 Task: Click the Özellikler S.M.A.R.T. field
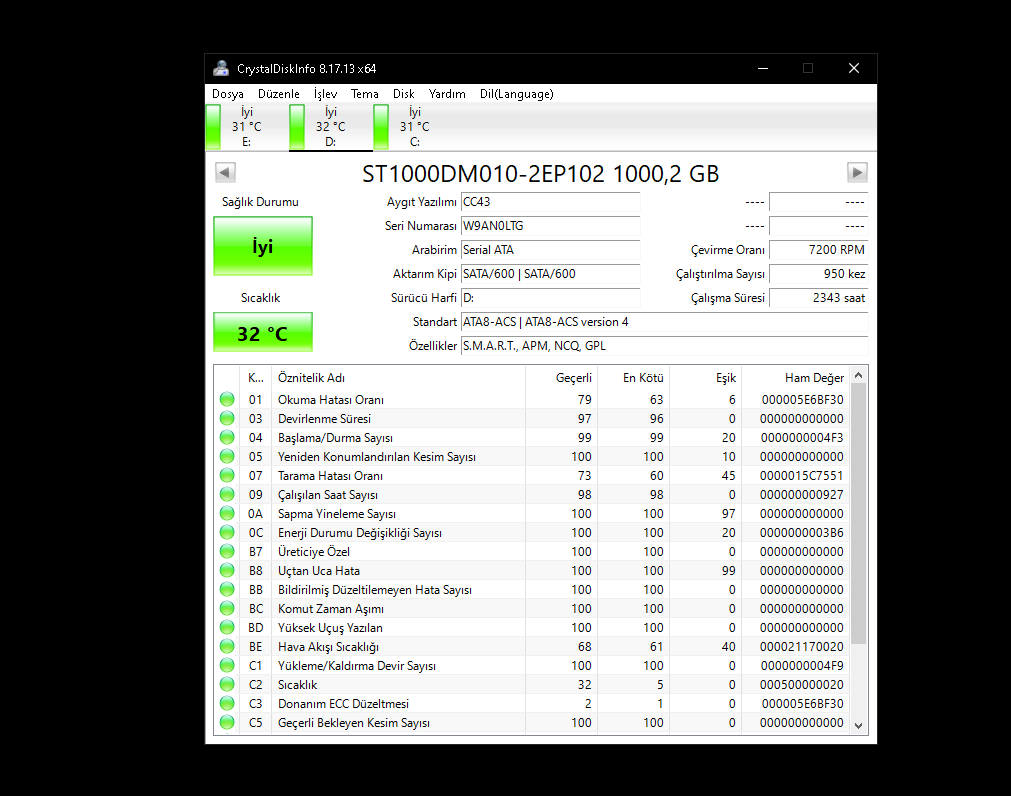(664, 346)
